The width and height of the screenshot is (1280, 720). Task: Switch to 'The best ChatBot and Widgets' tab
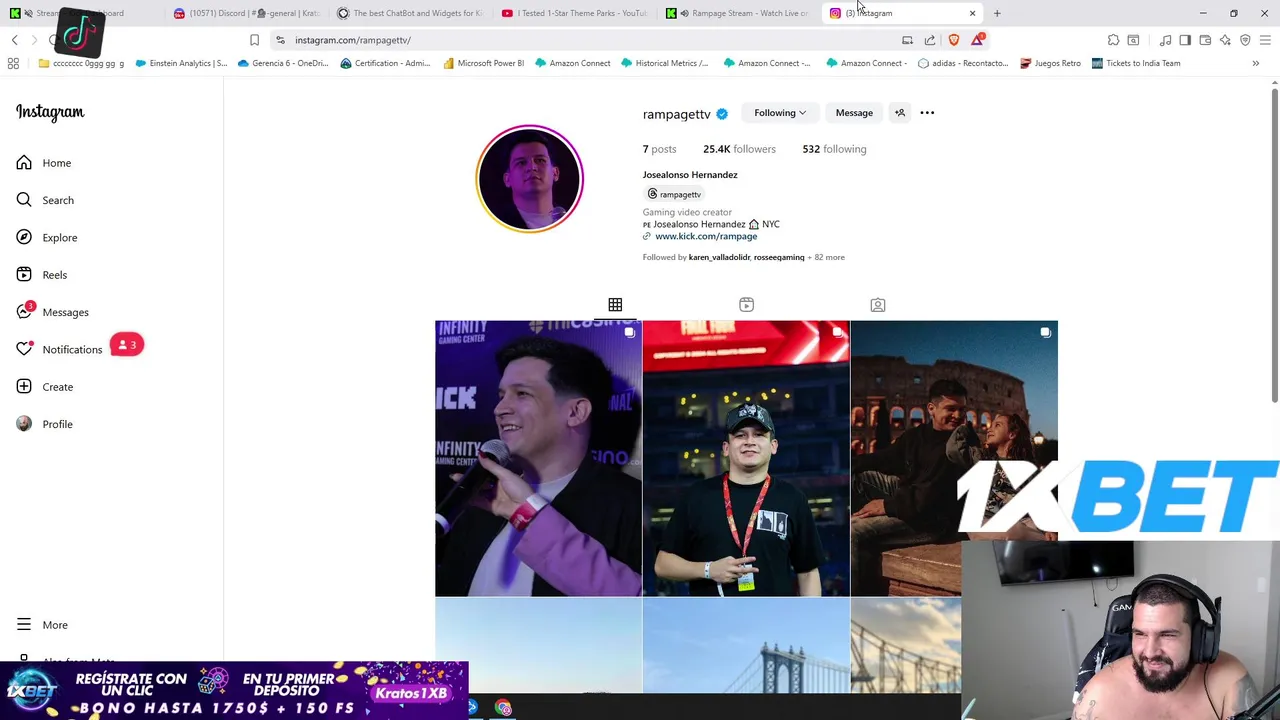point(411,13)
